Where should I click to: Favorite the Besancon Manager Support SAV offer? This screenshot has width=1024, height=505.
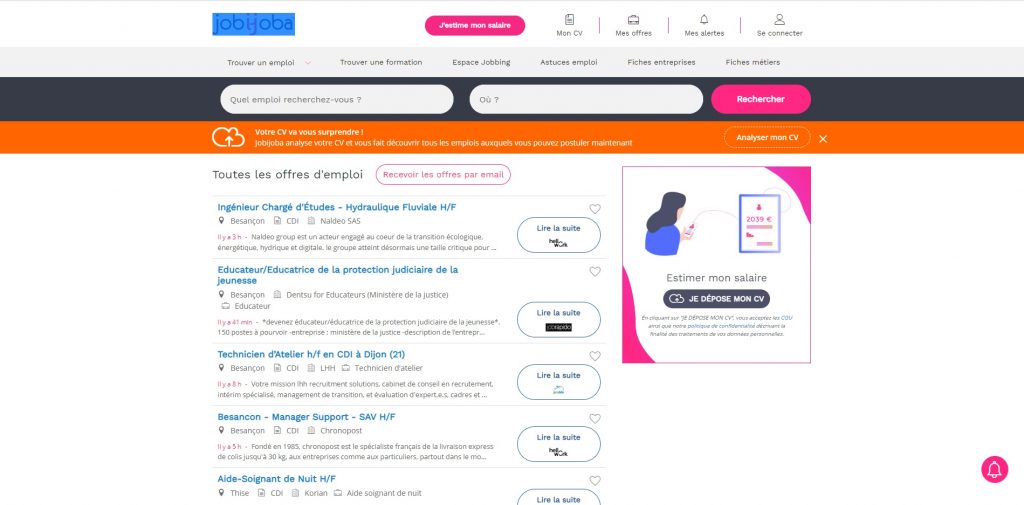[595, 419]
